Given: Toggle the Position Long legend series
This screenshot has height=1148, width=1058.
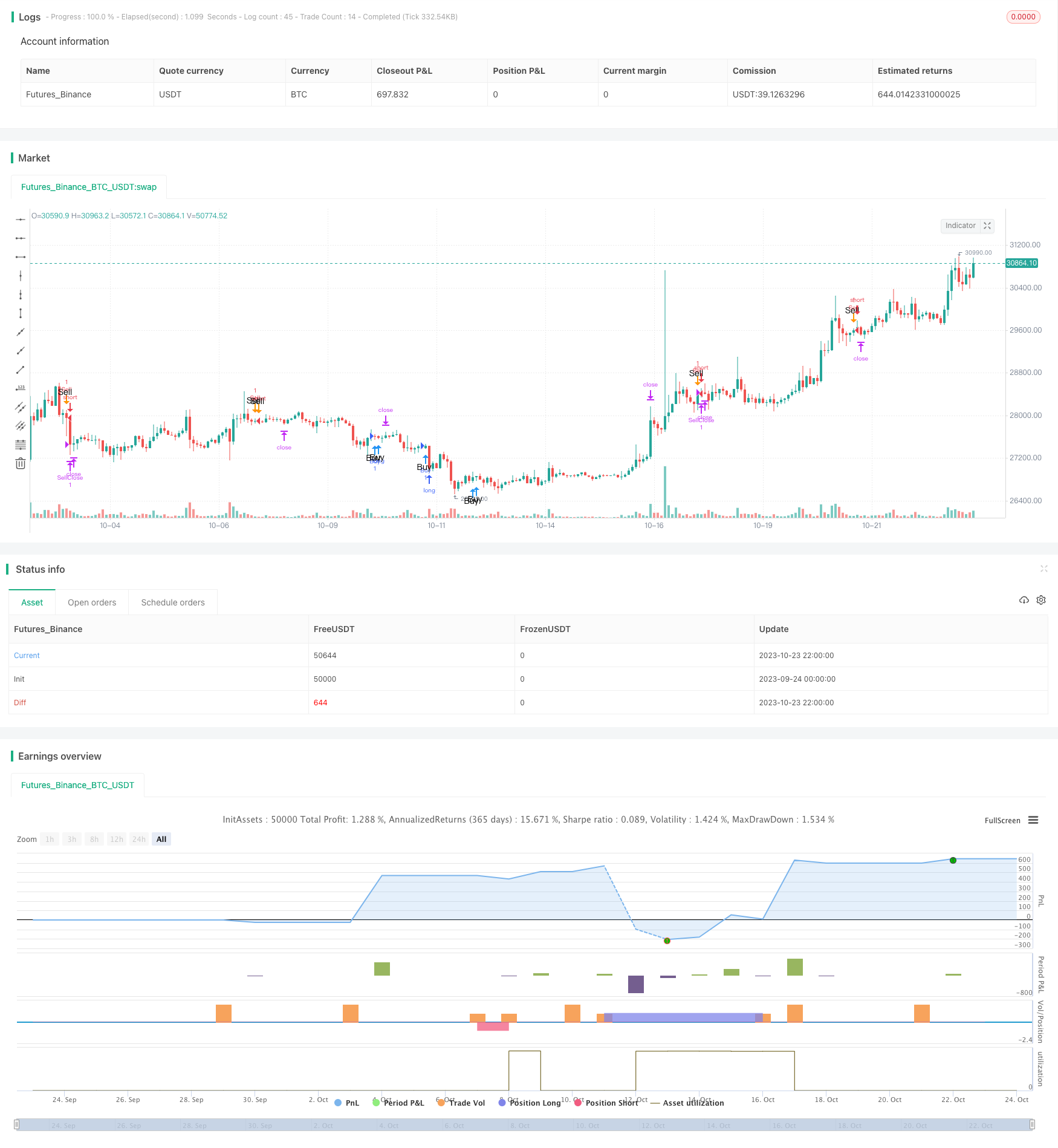Looking at the screenshot, I should (x=530, y=1103).
